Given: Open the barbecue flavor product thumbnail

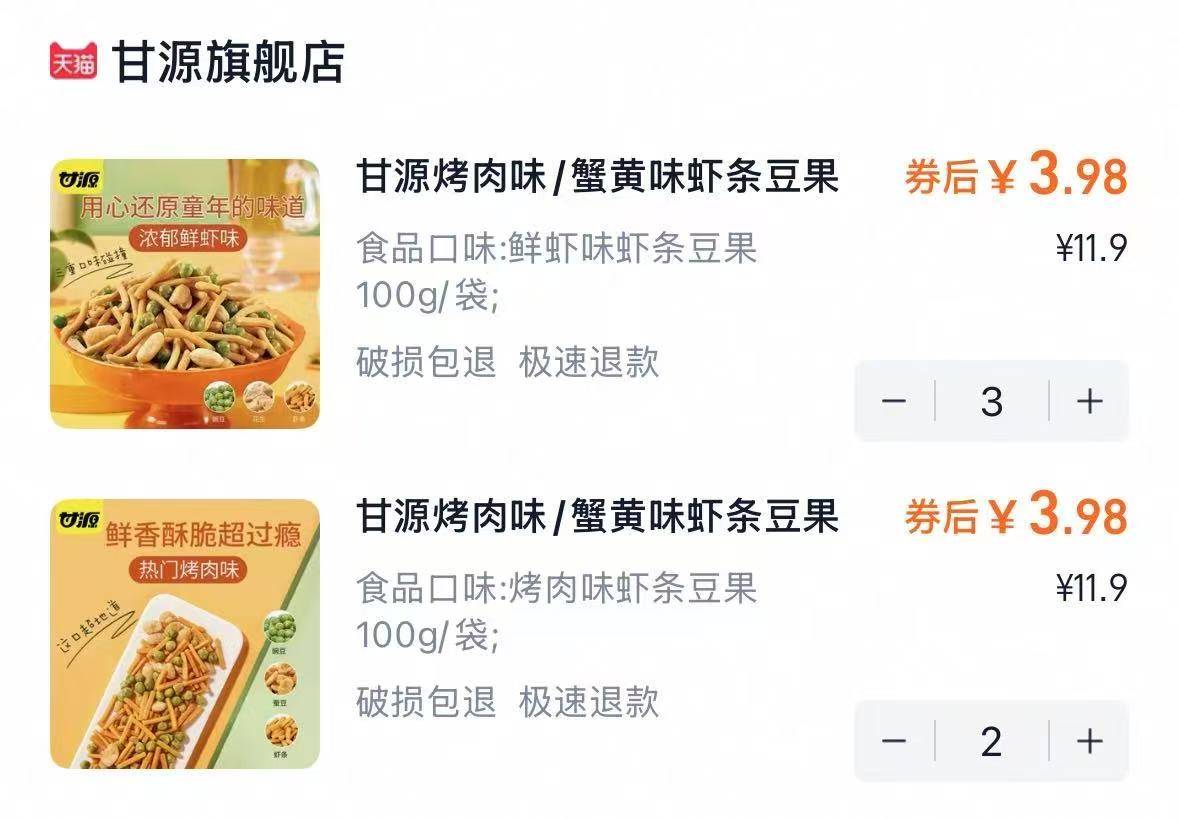Looking at the screenshot, I should [185, 634].
